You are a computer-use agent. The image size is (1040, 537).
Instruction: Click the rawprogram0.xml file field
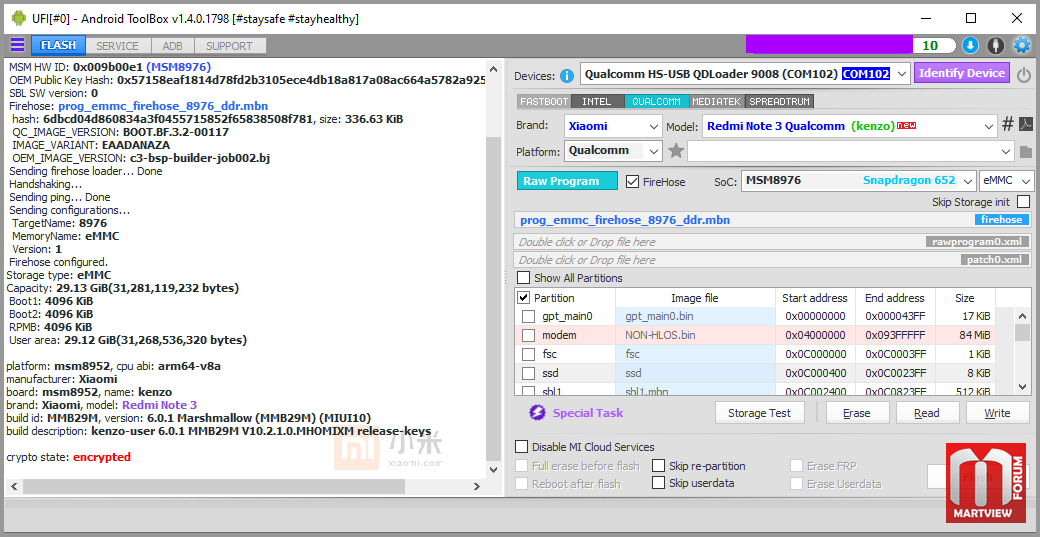[773, 242]
